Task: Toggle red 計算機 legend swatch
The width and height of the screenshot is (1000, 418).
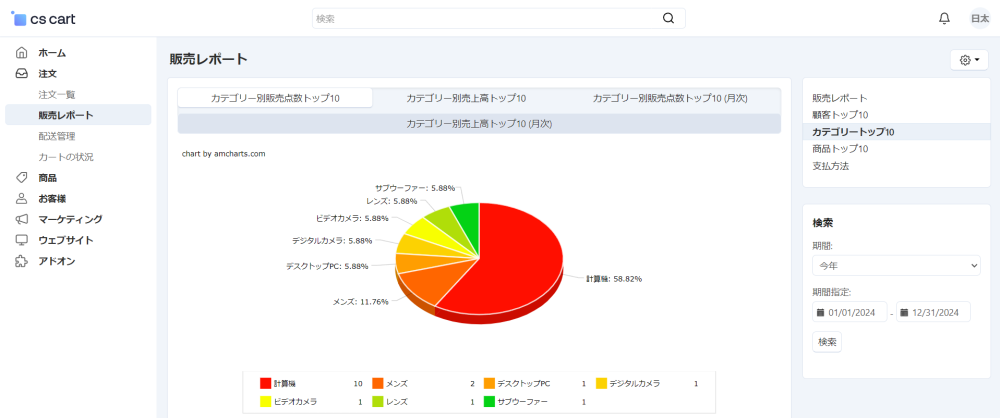Action: pyautogui.click(x=265, y=384)
